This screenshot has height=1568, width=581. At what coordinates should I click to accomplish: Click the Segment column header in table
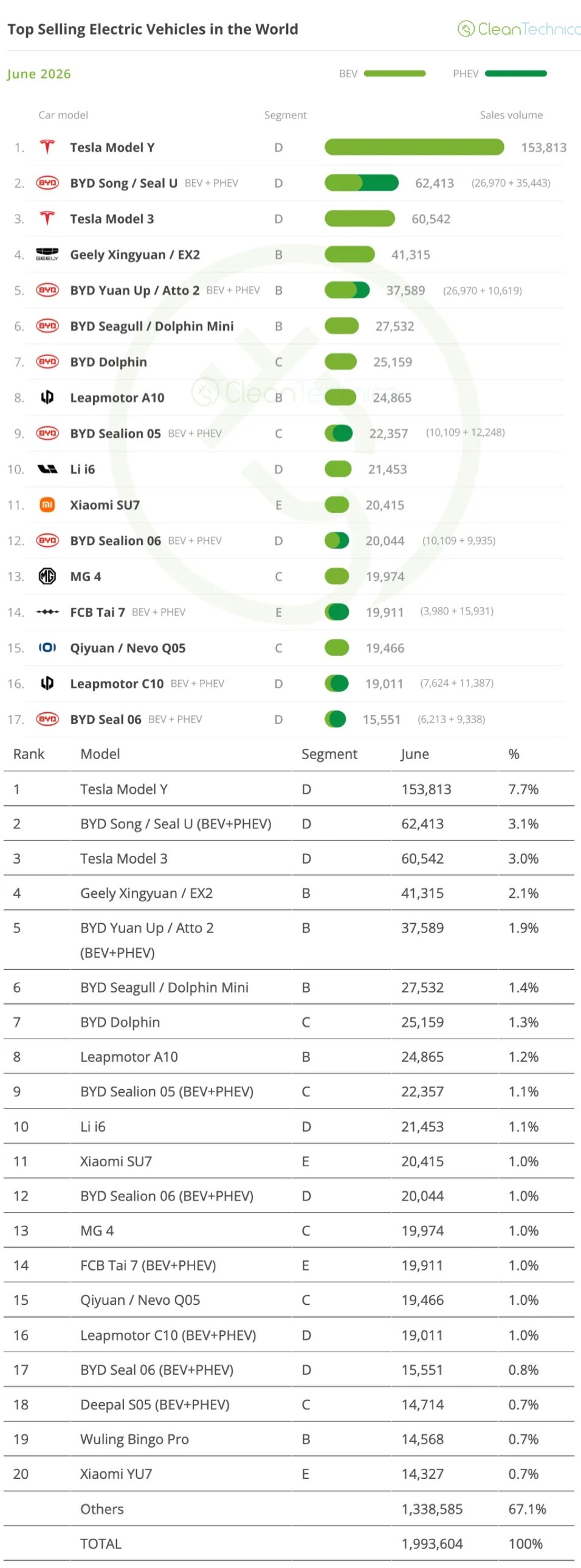tap(329, 754)
